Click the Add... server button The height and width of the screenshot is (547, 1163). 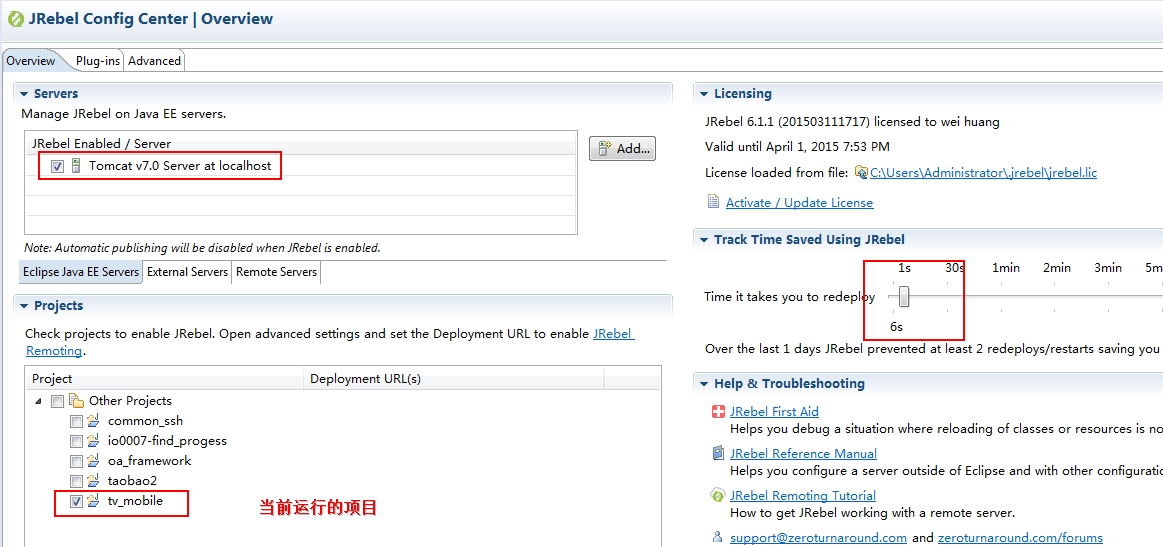click(622, 149)
